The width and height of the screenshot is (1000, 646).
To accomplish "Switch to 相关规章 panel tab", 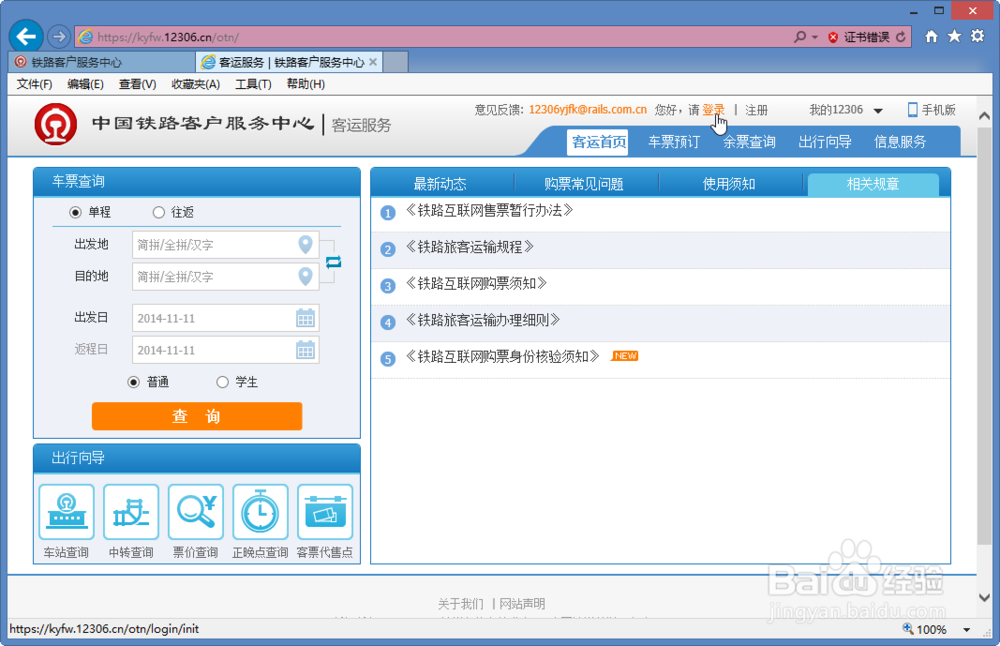I will tap(873, 184).
